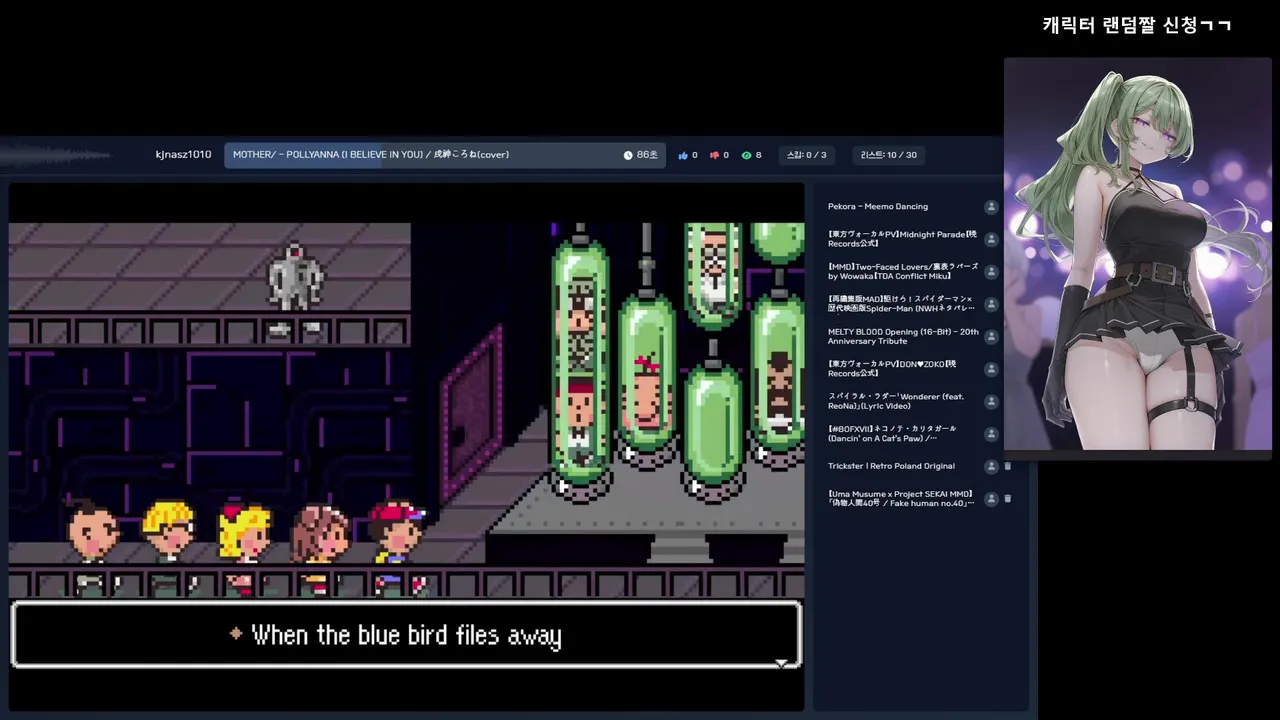Select playlist item Midnight Parade

coord(902,239)
